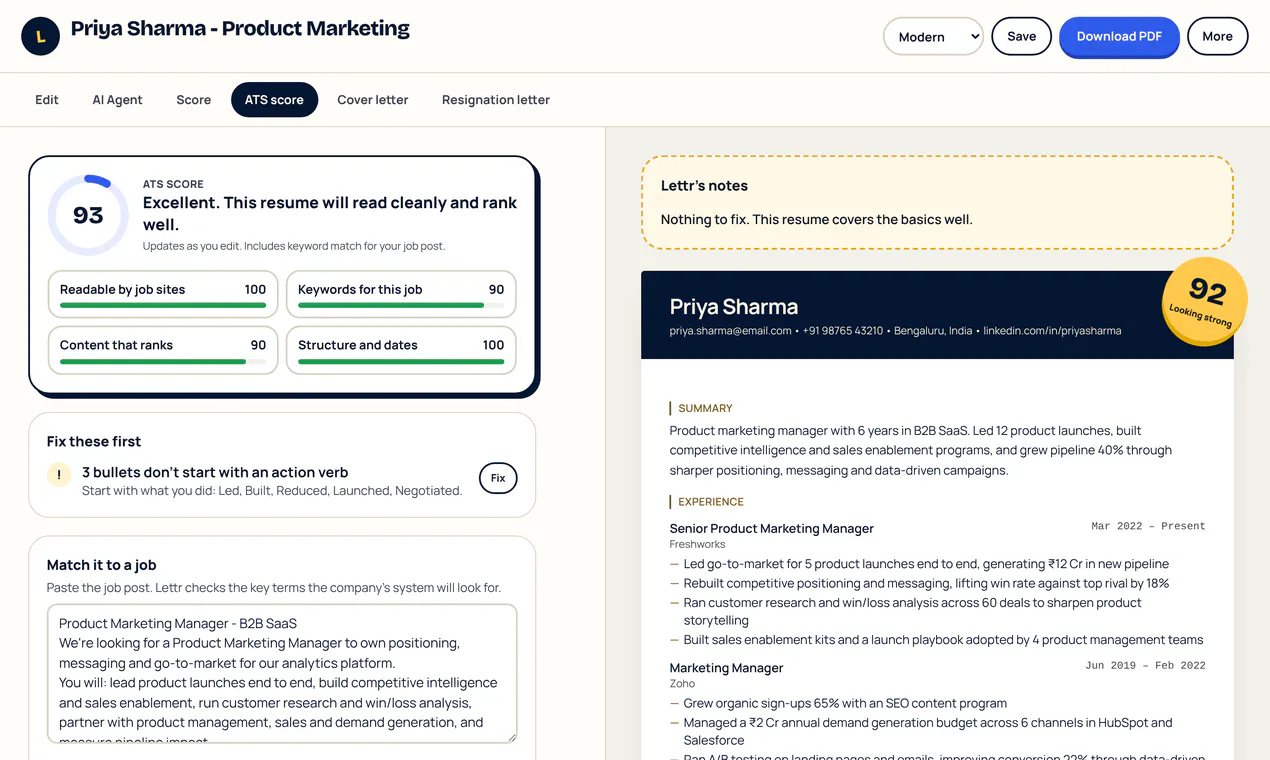Click the Lettr's notes box
The height and width of the screenshot is (760, 1270).
[x=937, y=202]
